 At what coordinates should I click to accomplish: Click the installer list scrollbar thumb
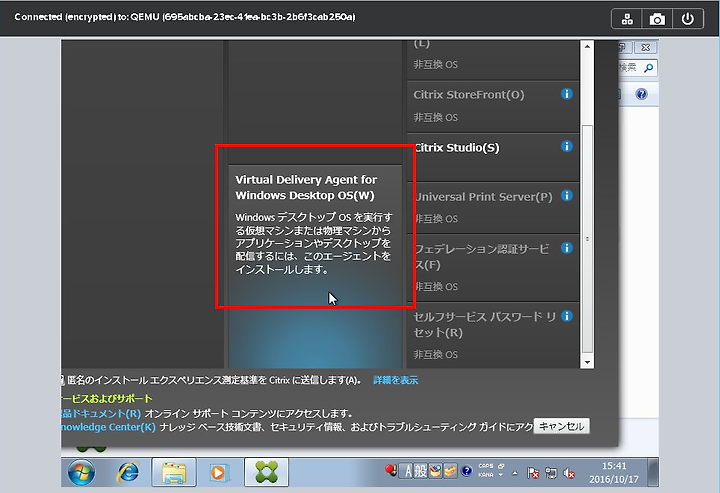coord(587,239)
